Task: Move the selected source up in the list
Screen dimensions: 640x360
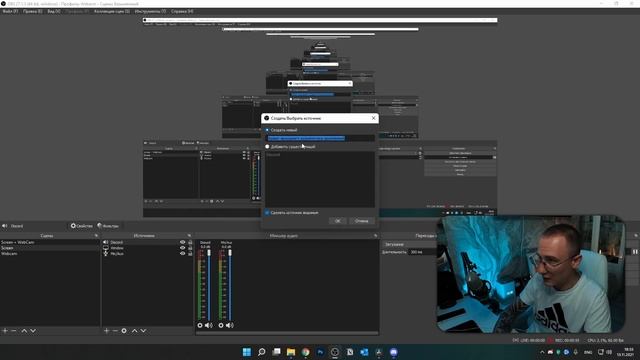Action: [x=134, y=331]
